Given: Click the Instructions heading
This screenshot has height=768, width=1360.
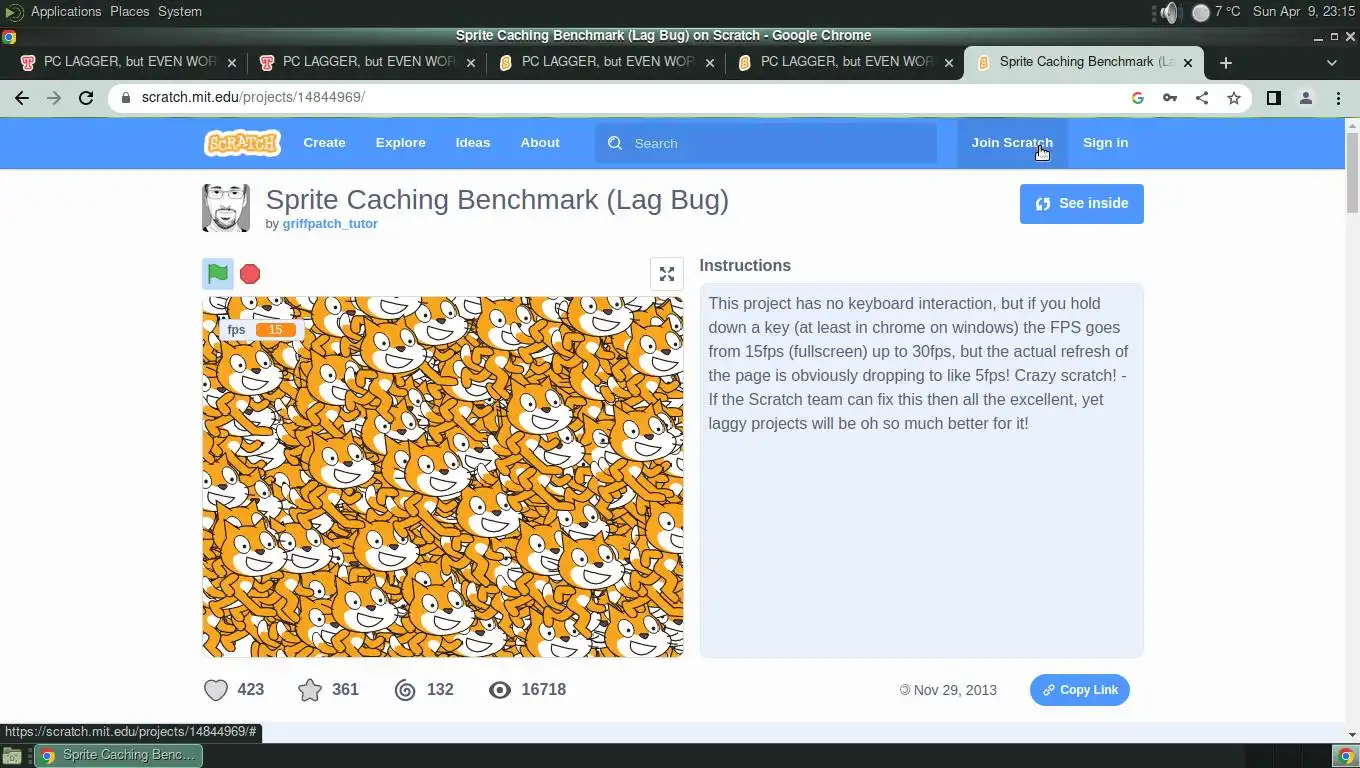Looking at the screenshot, I should click(745, 266).
